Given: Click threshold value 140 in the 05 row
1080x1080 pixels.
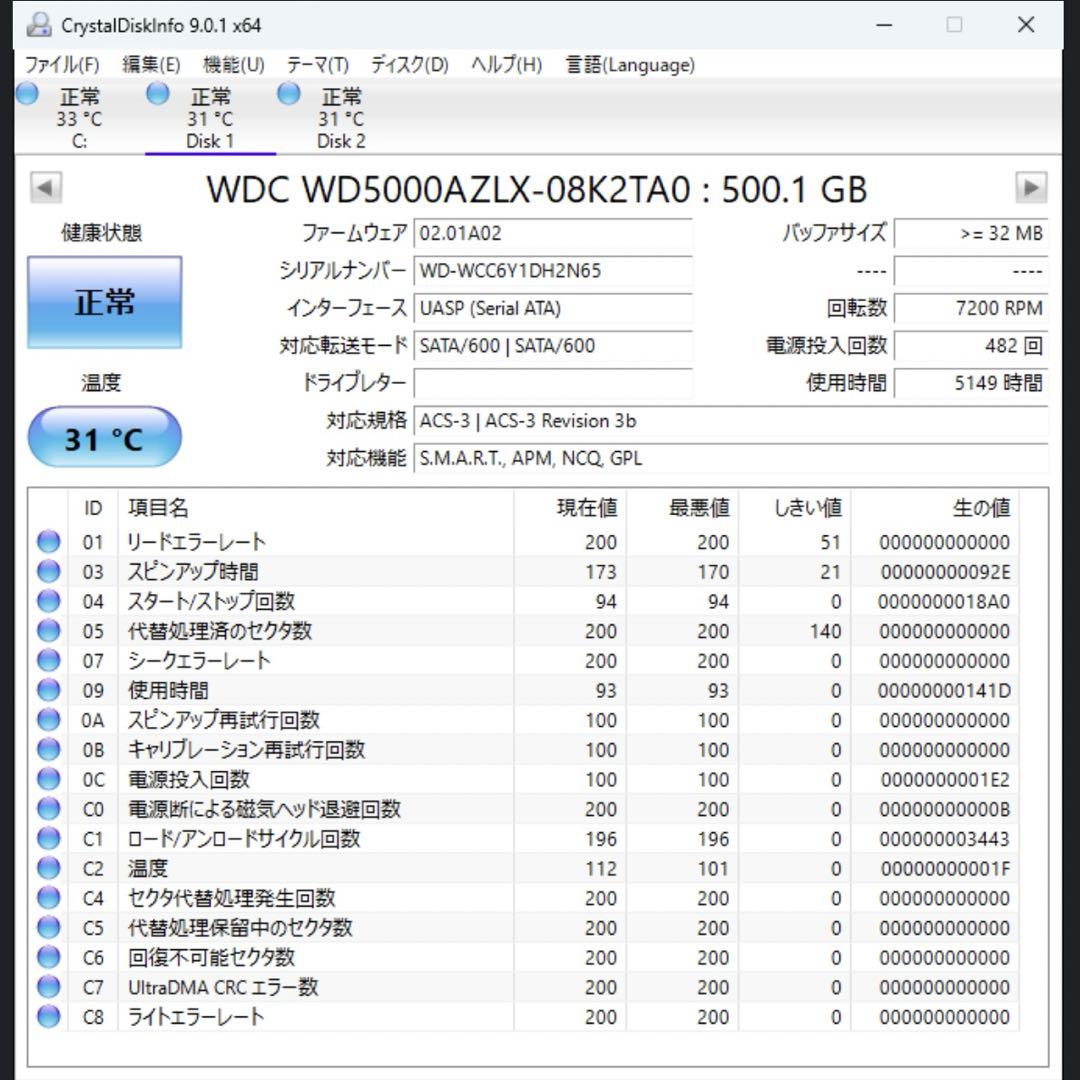Looking at the screenshot, I should [x=825, y=631].
